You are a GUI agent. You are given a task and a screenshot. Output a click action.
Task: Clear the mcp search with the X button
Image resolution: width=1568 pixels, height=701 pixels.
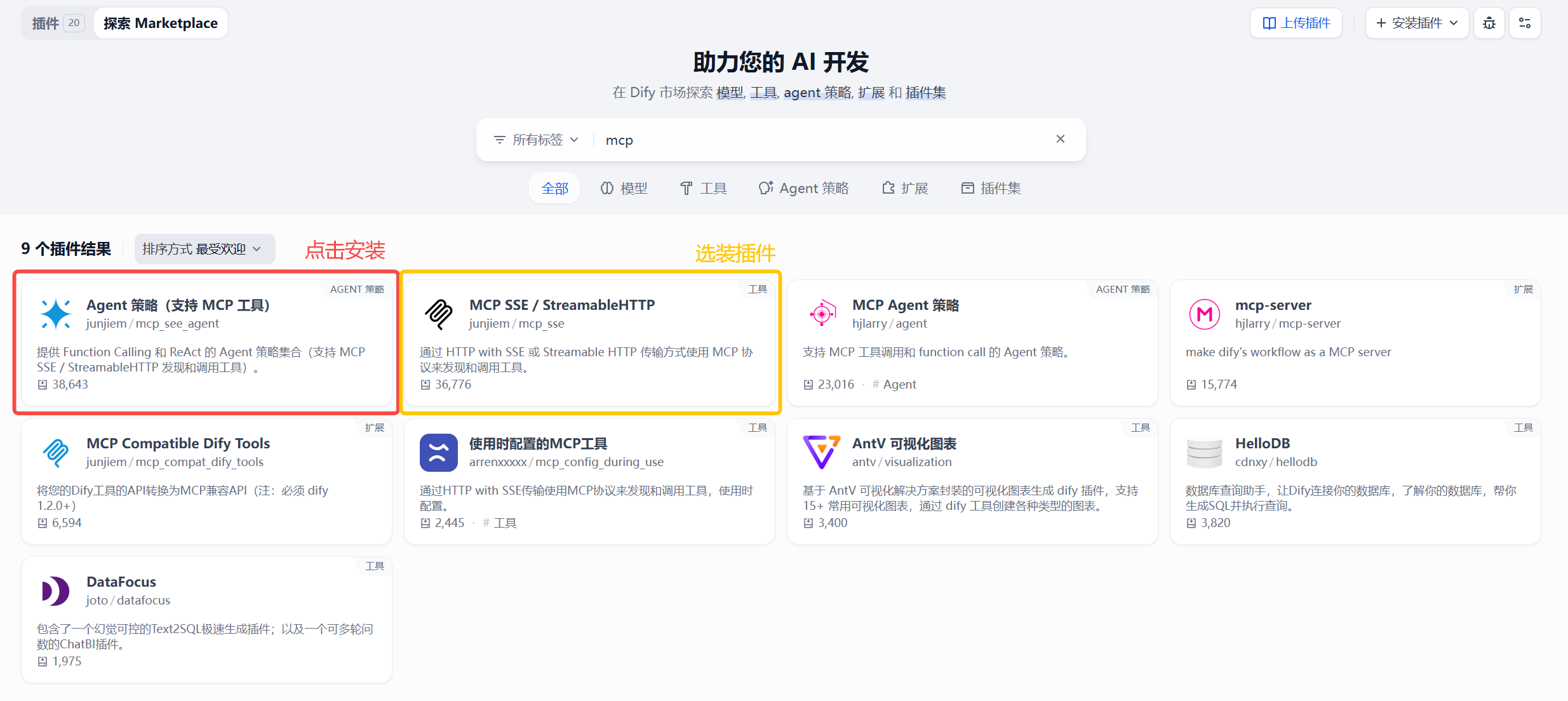pos(1059,138)
